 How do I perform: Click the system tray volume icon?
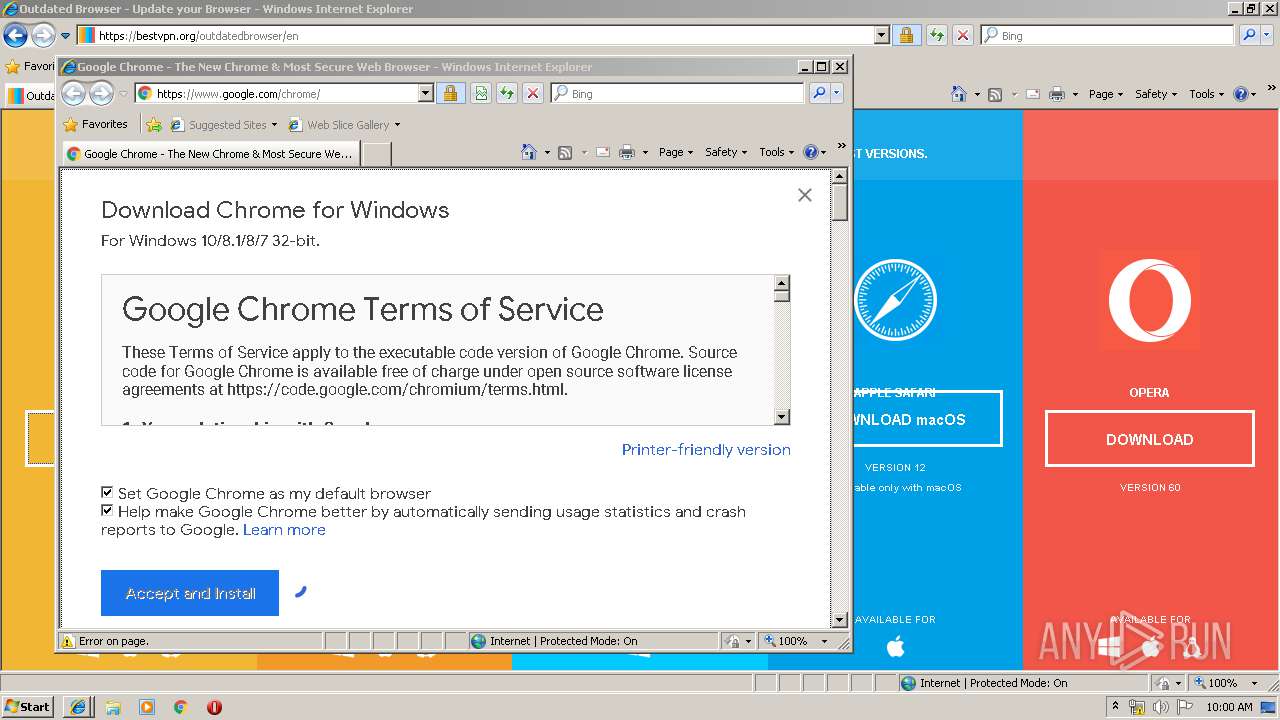pyautogui.click(x=1160, y=707)
